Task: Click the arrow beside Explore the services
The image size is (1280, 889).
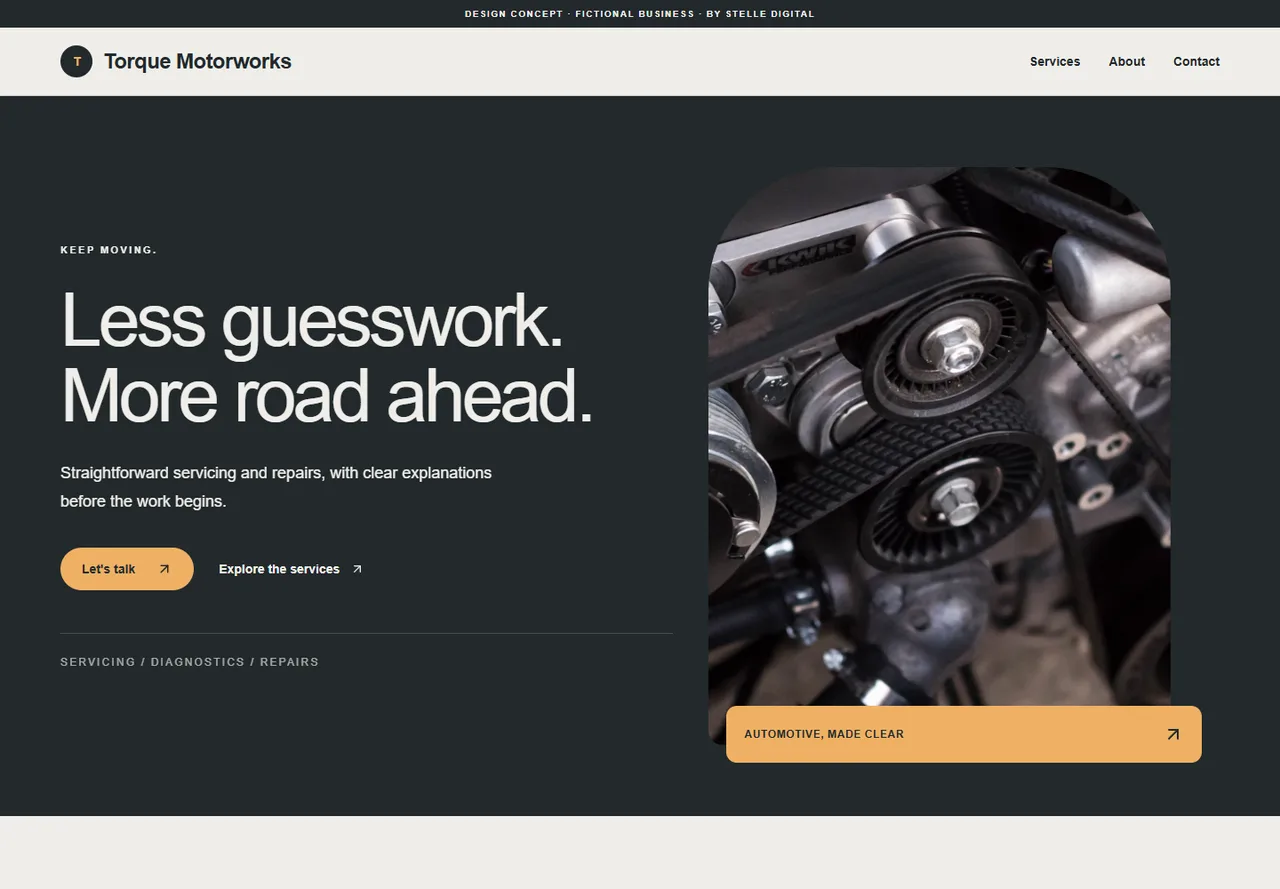Action: tap(357, 569)
